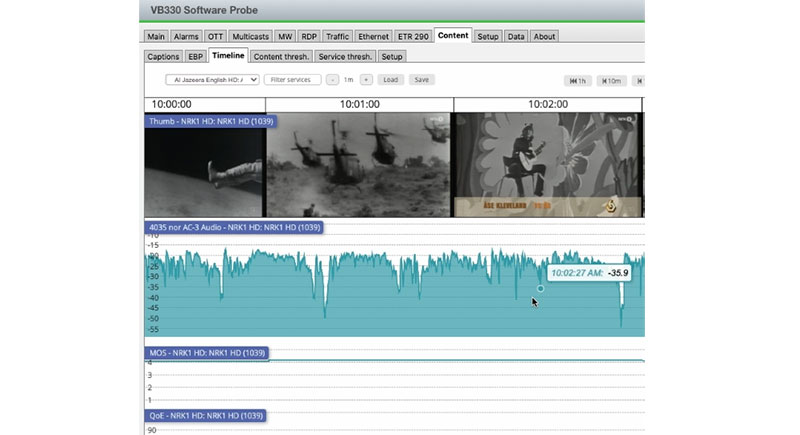Click the Thumb - NRK1 HD track label

[211, 121]
